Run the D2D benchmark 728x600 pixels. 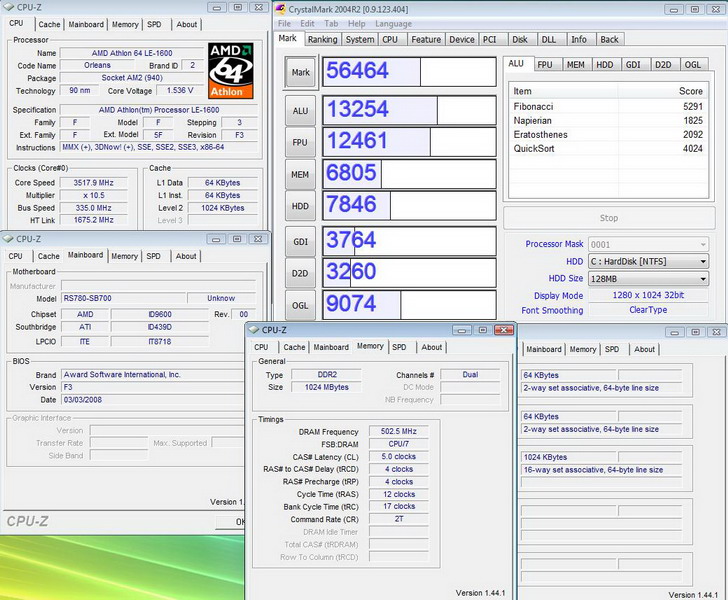coord(300,273)
